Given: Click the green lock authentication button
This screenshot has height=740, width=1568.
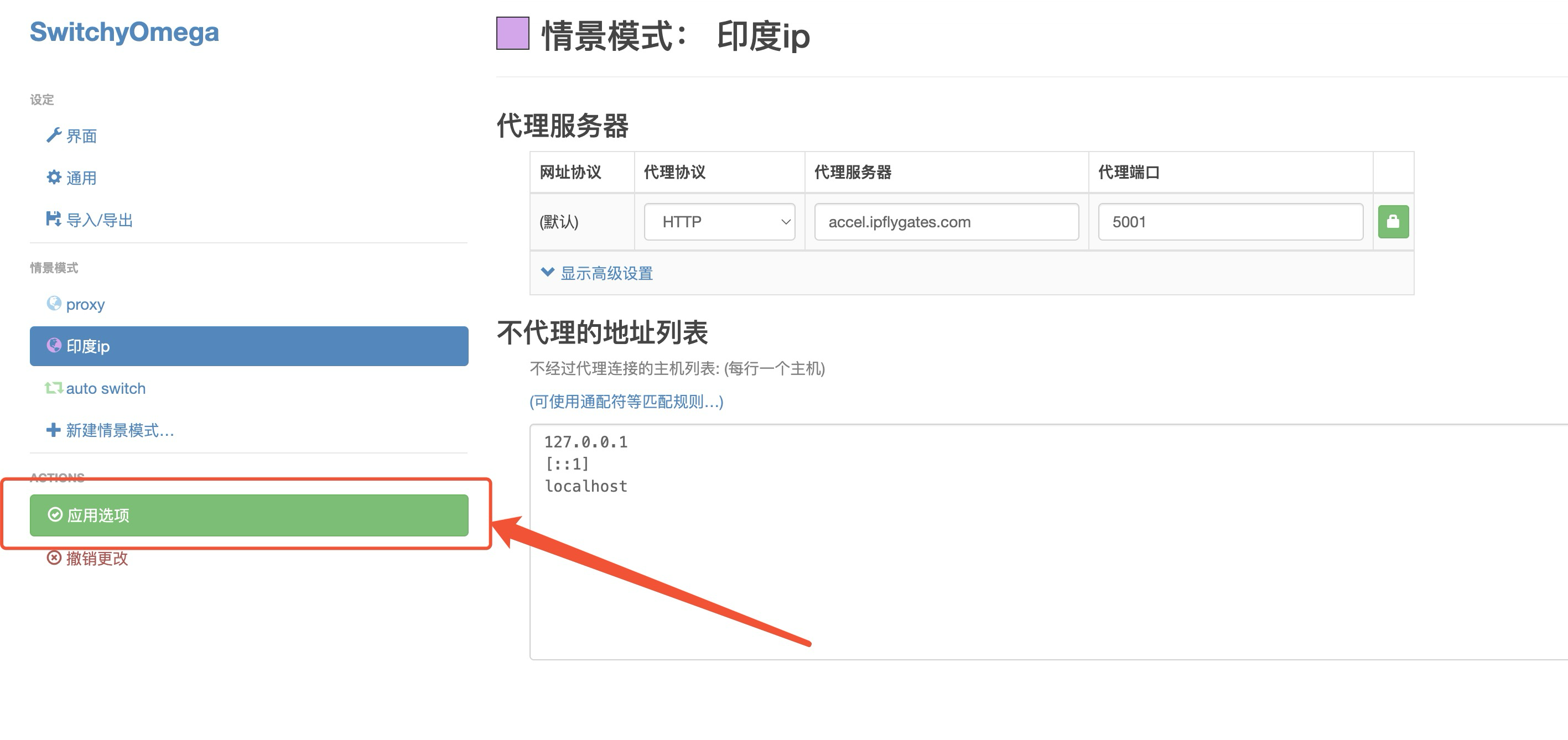Looking at the screenshot, I should [x=1393, y=222].
